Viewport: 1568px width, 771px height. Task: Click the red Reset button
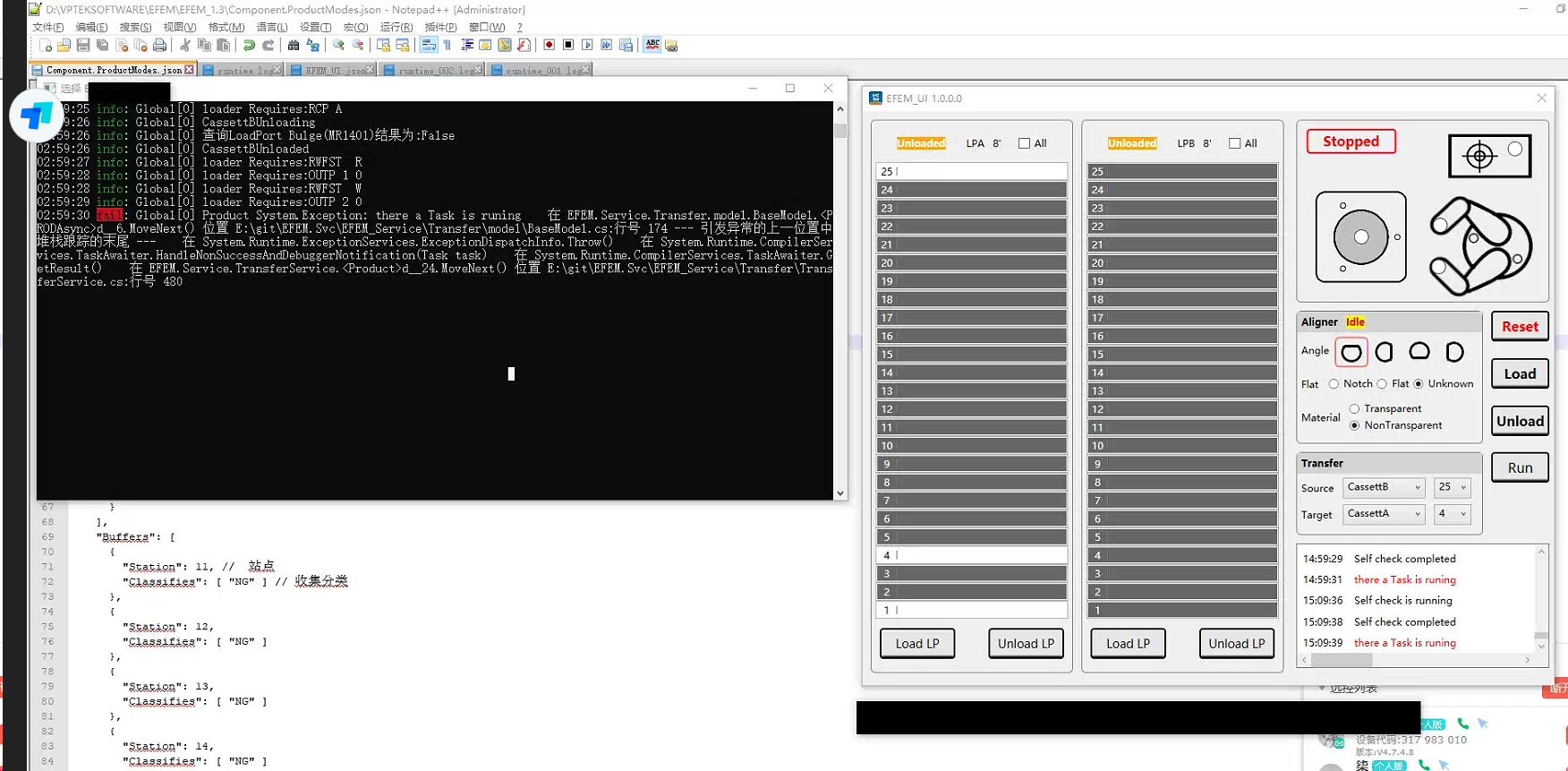click(x=1520, y=327)
